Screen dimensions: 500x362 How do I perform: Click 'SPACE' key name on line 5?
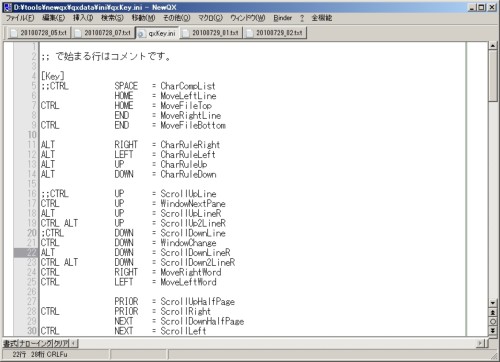(x=126, y=86)
